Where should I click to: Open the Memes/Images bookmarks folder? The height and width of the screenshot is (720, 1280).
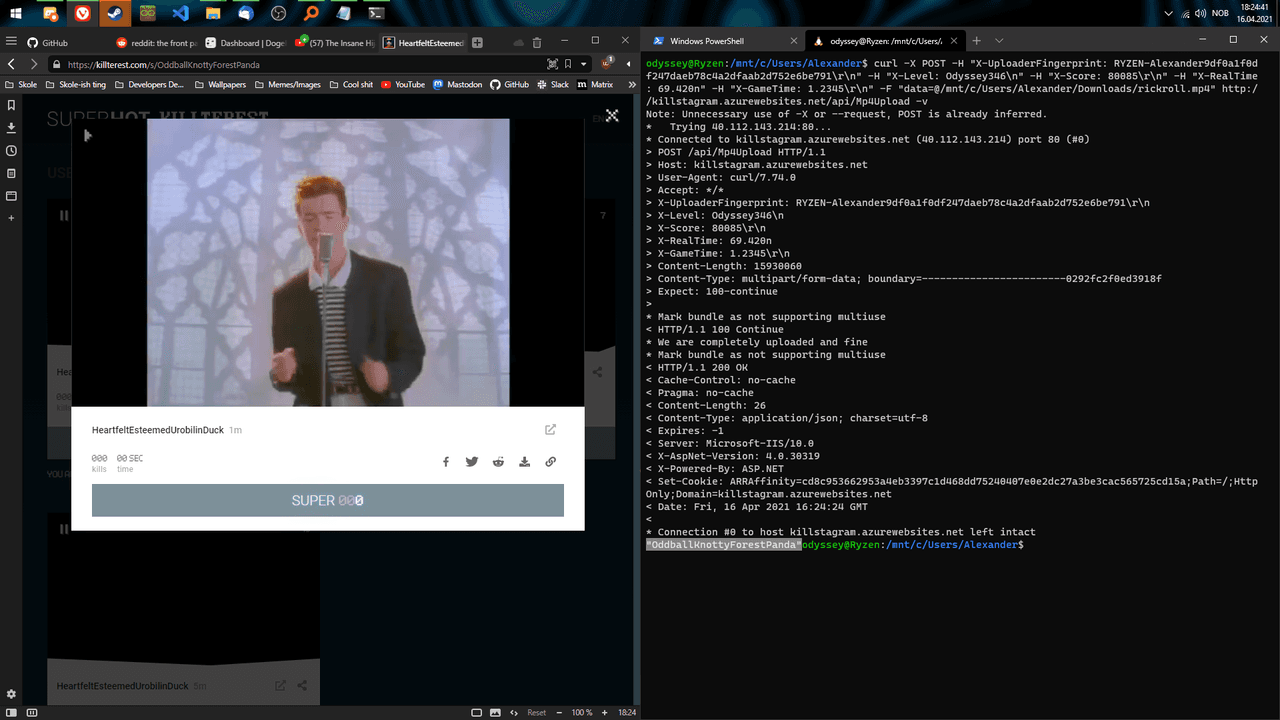coord(288,85)
